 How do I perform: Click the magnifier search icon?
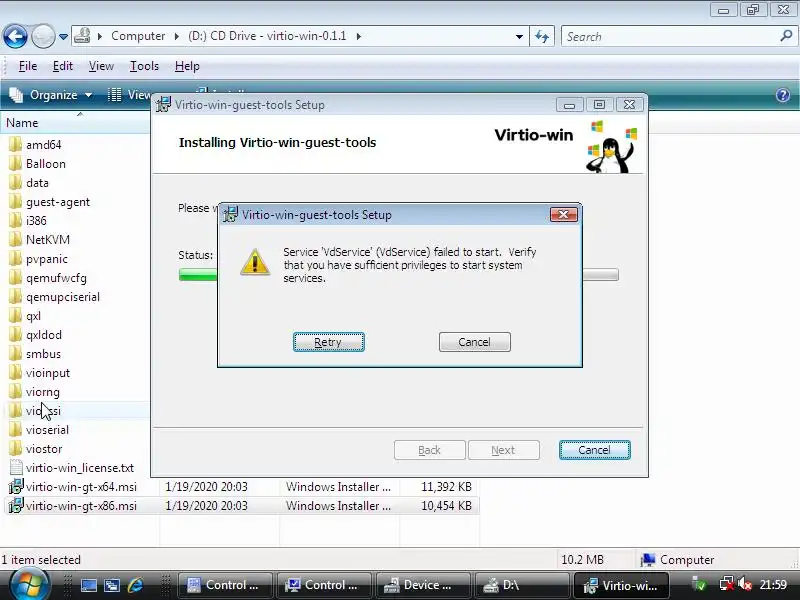(786, 36)
